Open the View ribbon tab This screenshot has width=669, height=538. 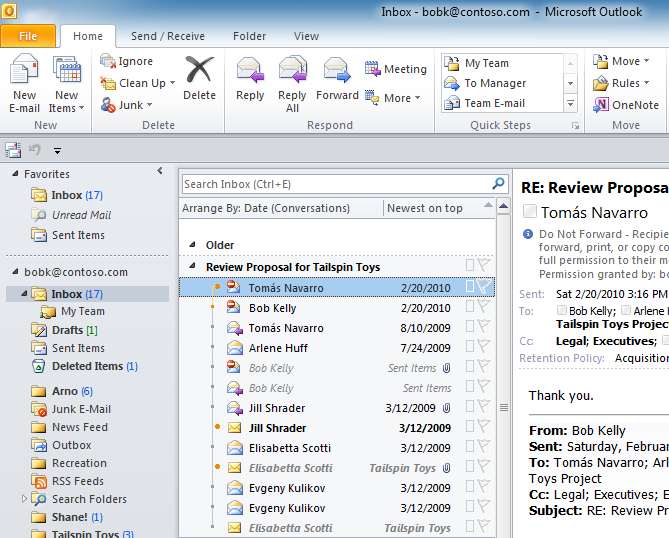306,36
